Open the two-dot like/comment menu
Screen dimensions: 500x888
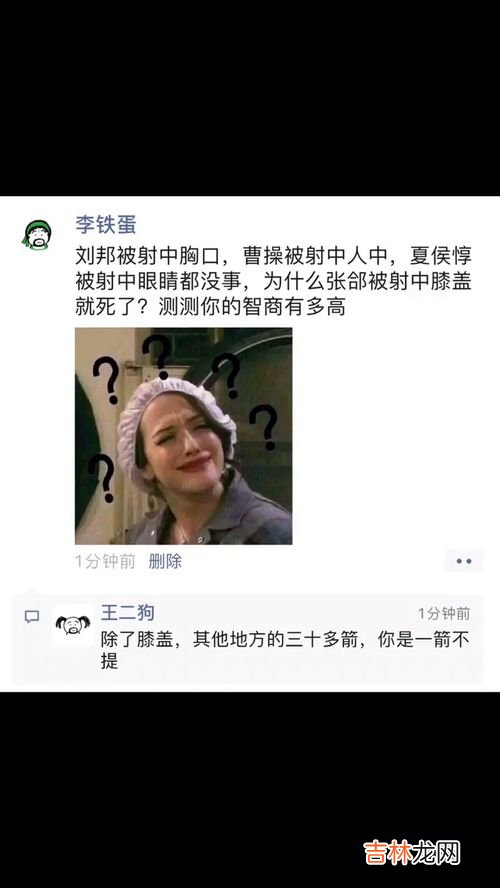(464, 561)
